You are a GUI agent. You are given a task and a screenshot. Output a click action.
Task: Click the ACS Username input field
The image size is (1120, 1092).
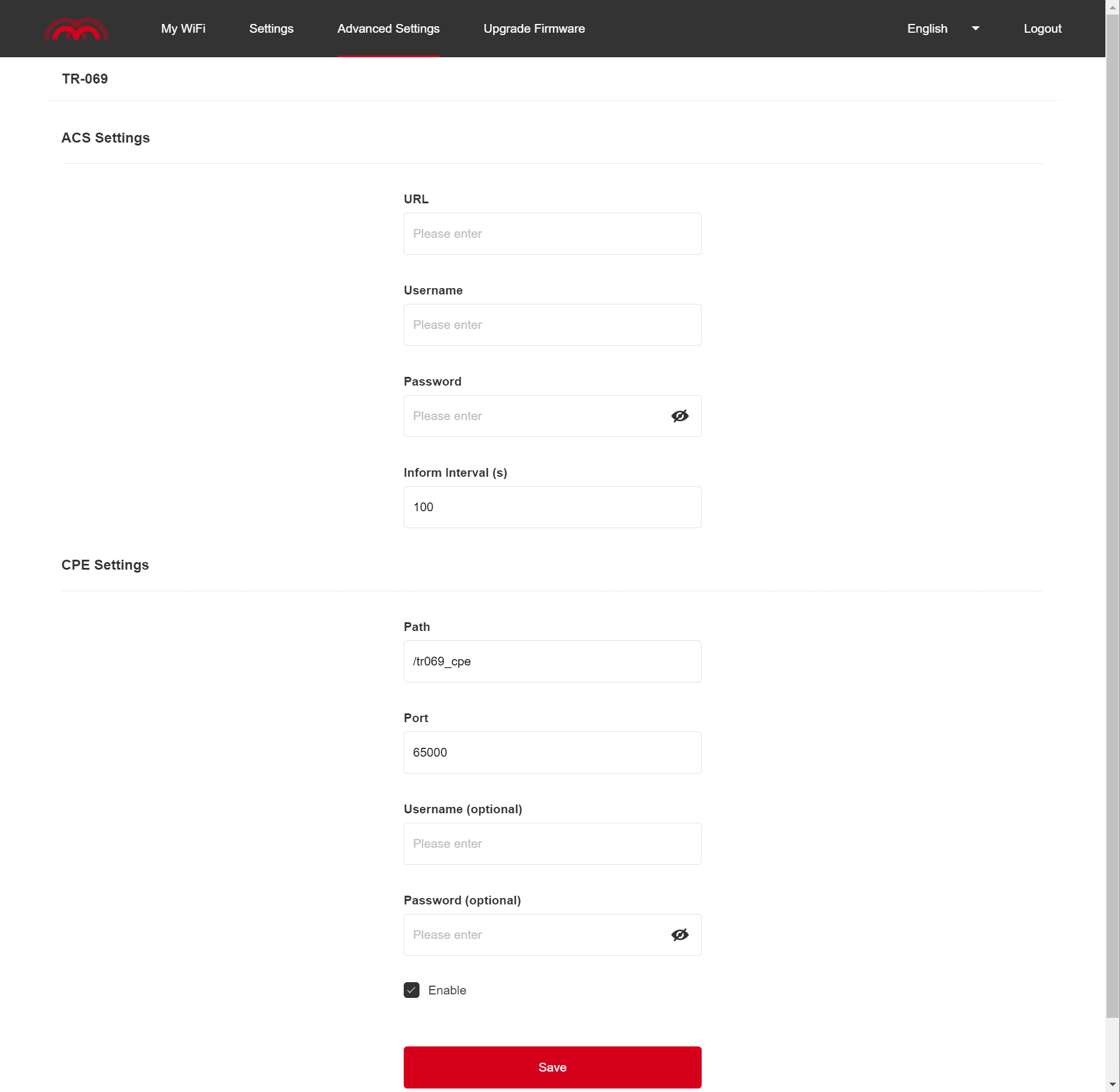(x=552, y=325)
